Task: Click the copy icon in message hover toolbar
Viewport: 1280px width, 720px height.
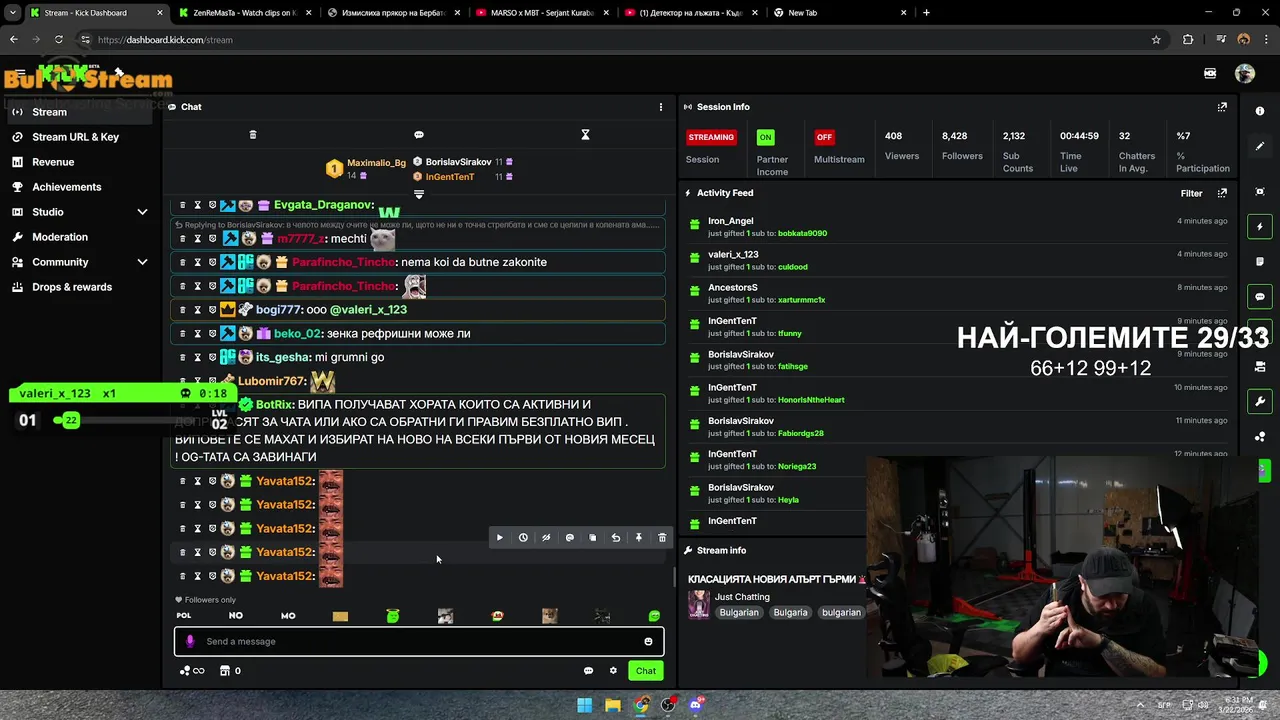Action: (593, 538)
